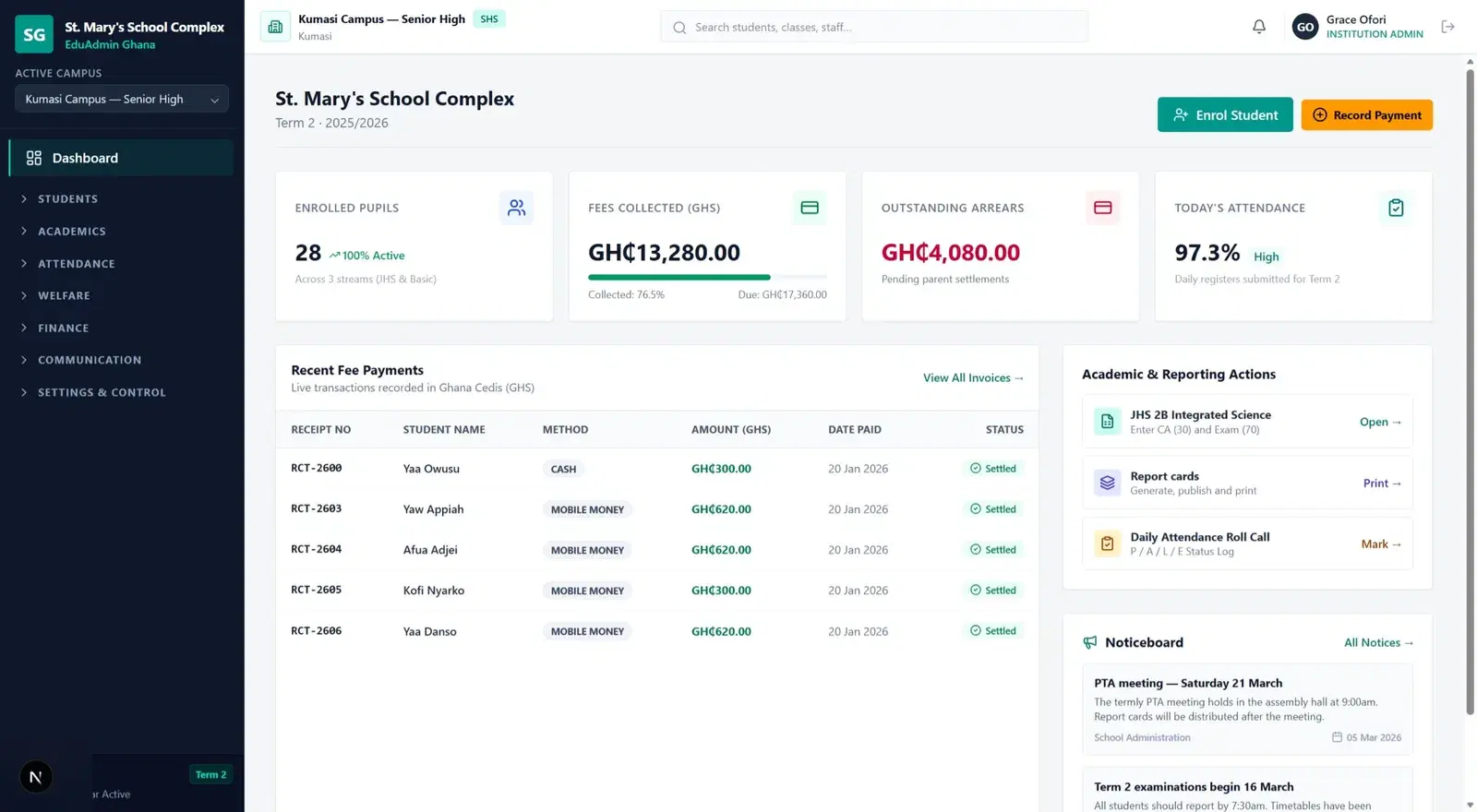This screenshot has height=812, width=1477.
Task: Click the settled check icon for RCT-2600
Action: pyautogui.click(x=975, y=469)
